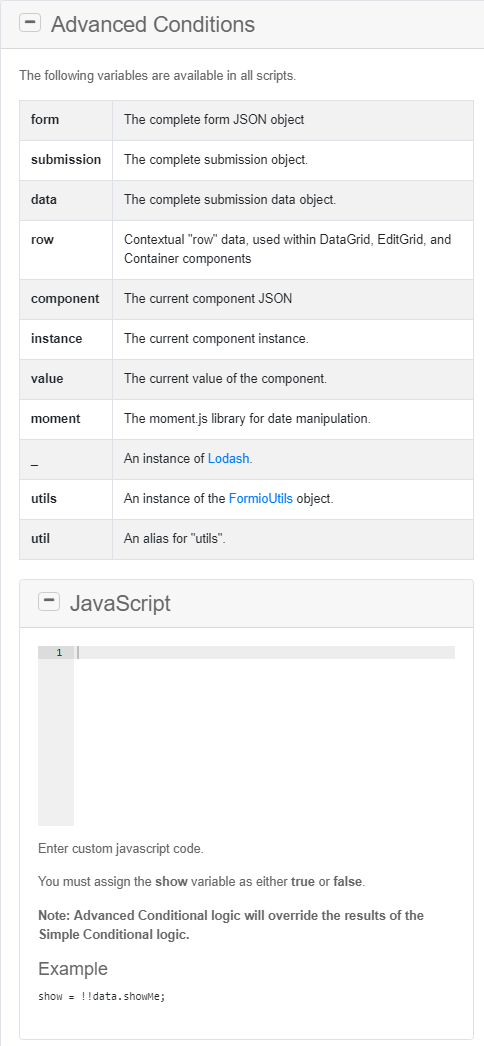Select the 'component' variable name cell
The width and height of the screenshot is (484, 1046).
66,299
